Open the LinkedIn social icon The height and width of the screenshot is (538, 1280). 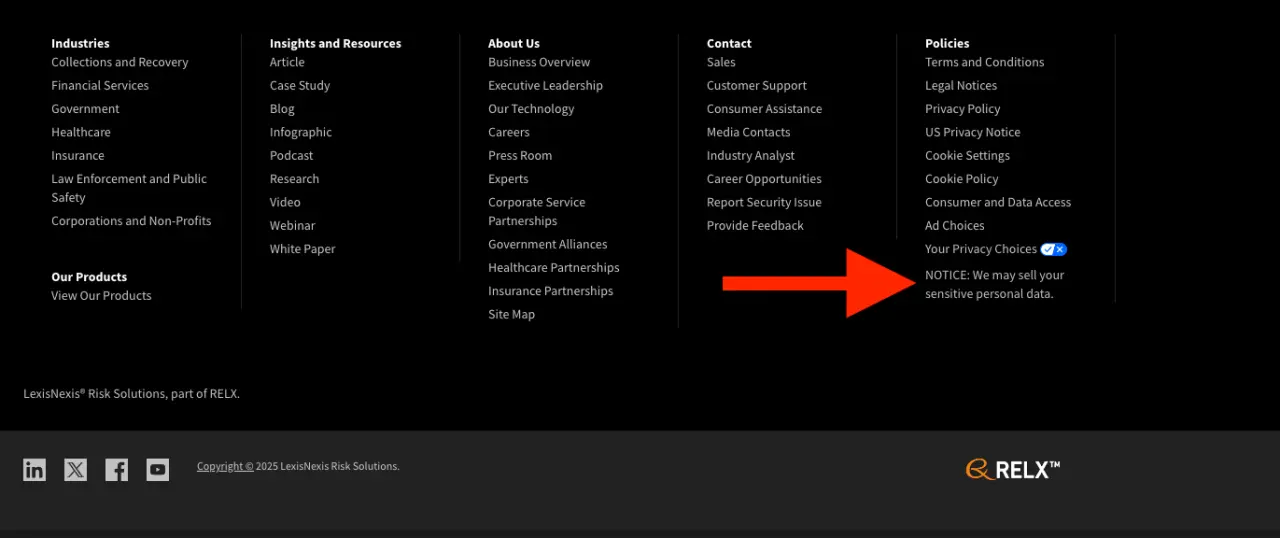coord(35,469)
